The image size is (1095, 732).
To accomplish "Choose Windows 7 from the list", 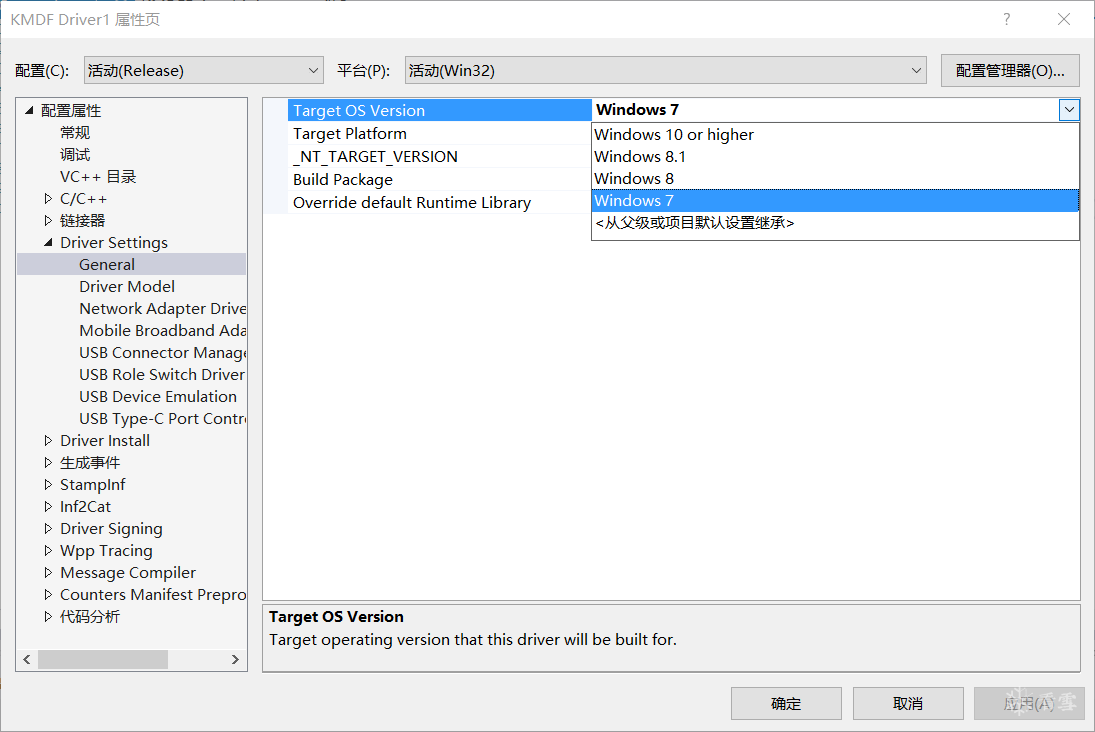I will 835,200.
